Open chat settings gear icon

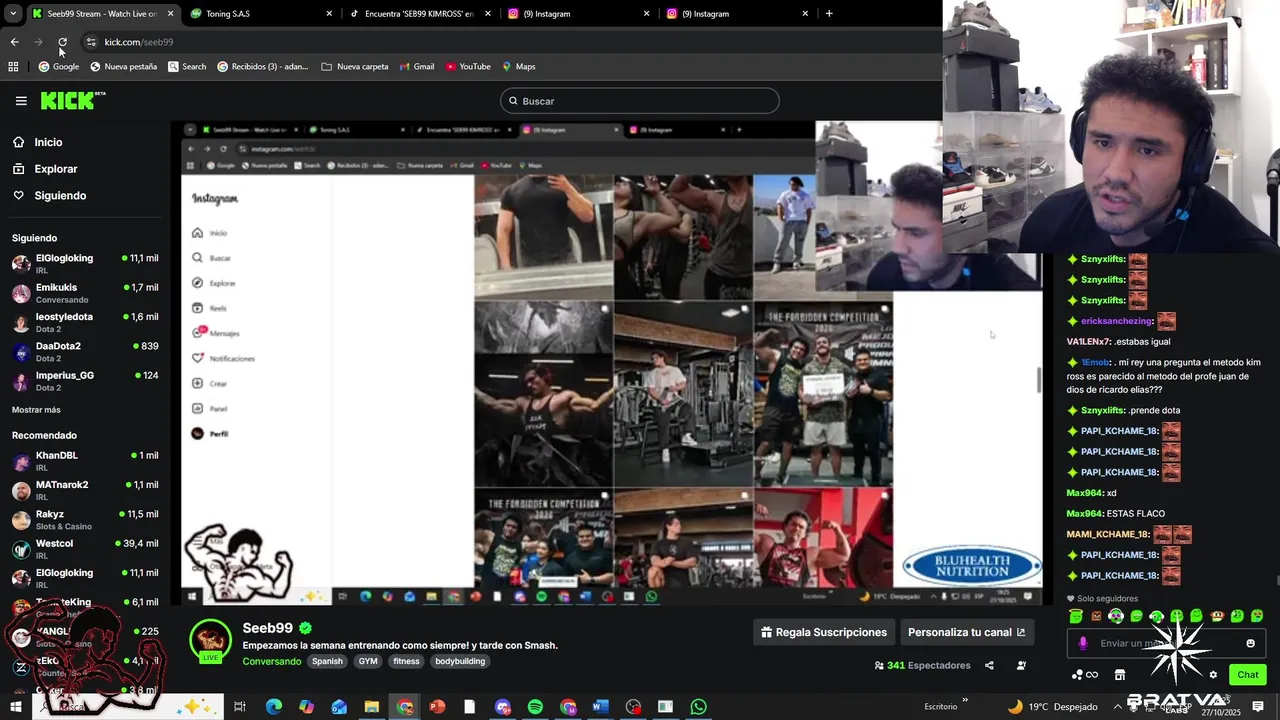click(x=1213, y=675)
